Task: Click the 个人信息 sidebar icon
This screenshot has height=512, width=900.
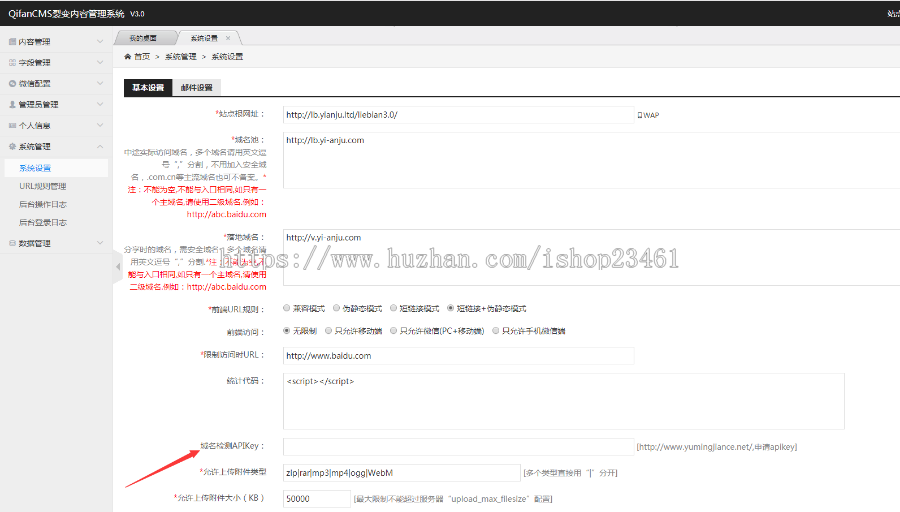Action: click(x=12, y=126)
